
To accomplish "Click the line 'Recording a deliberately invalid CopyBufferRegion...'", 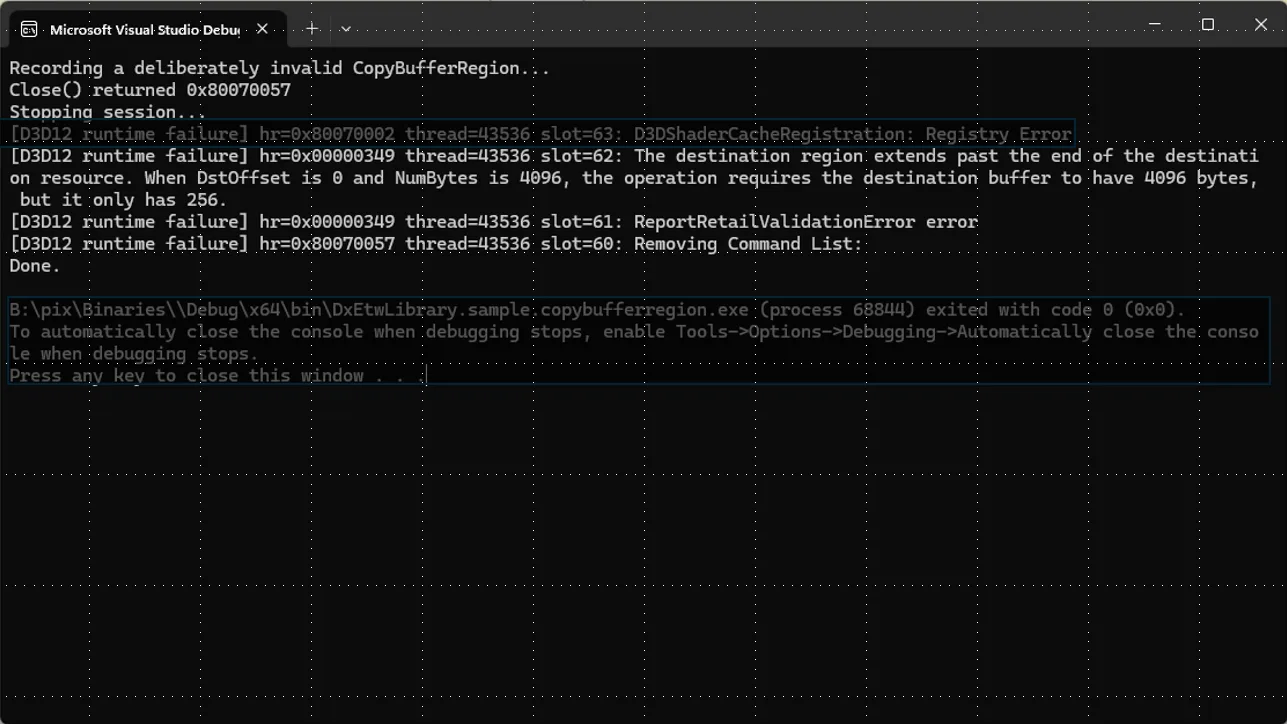I will point(280,68).
